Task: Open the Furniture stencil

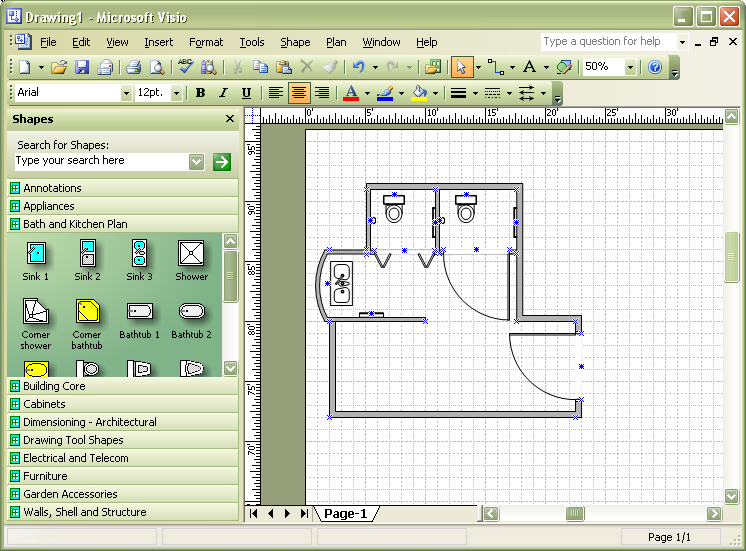Action: [x=123, y=476]
